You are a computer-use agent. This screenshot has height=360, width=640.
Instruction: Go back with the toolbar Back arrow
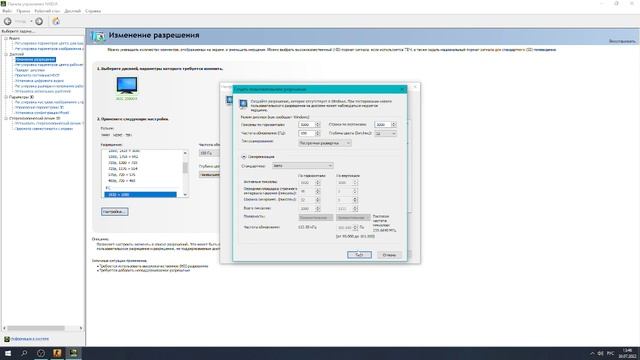[x=8, y=21]
